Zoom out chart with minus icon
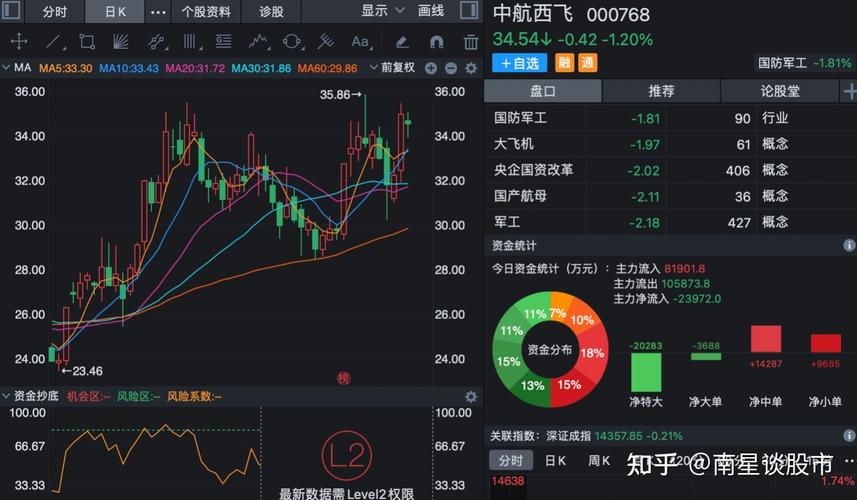857x500 pixels. click(x=451, y=68)
